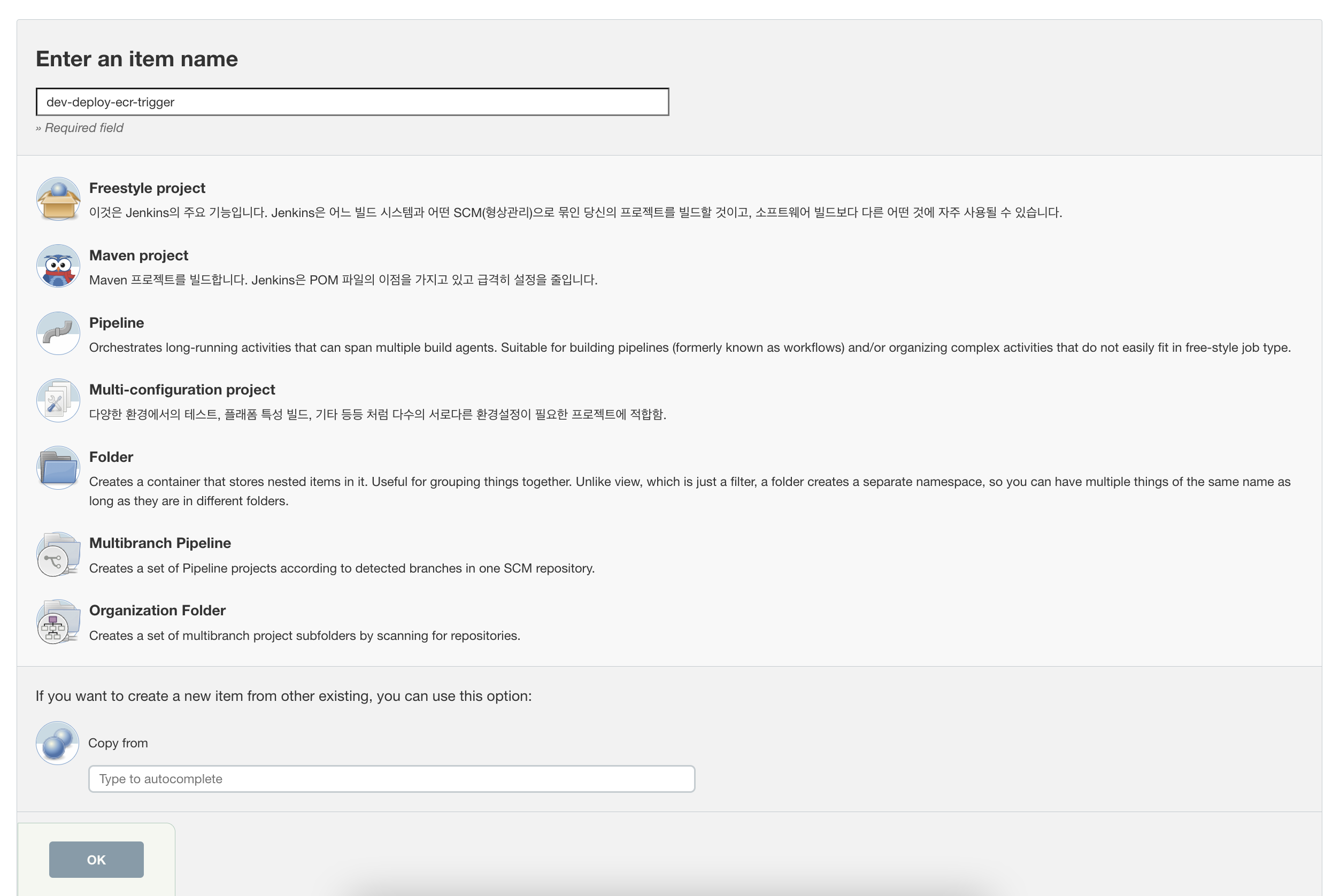Pick Multi-configuration project heading
The width and height of the screenshot is (1340, 896).
tap(182, 390)
